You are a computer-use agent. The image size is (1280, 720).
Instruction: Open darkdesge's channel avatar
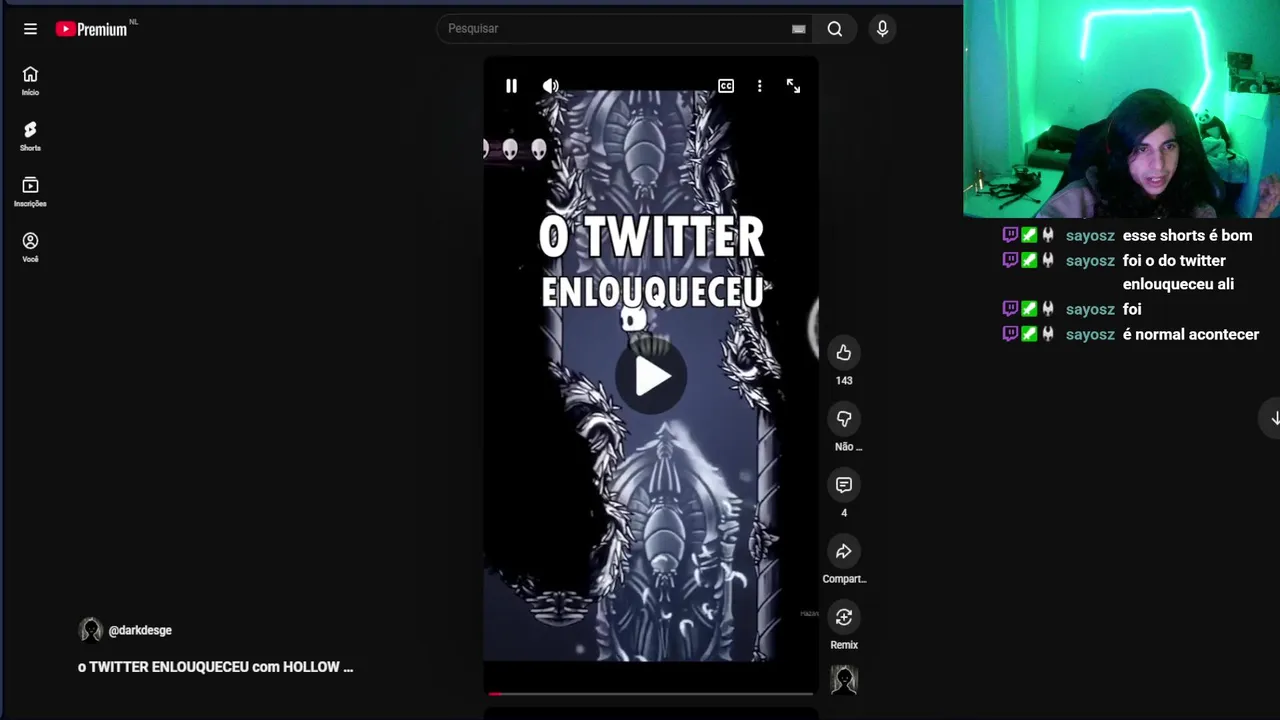(91, 630)
